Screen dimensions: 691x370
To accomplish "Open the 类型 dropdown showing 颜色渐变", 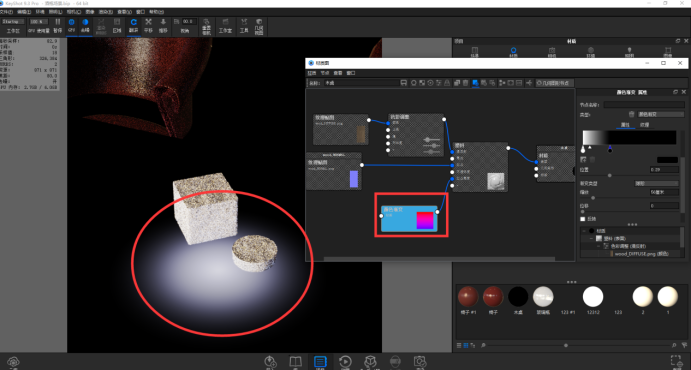I will [x=661, y=114].
